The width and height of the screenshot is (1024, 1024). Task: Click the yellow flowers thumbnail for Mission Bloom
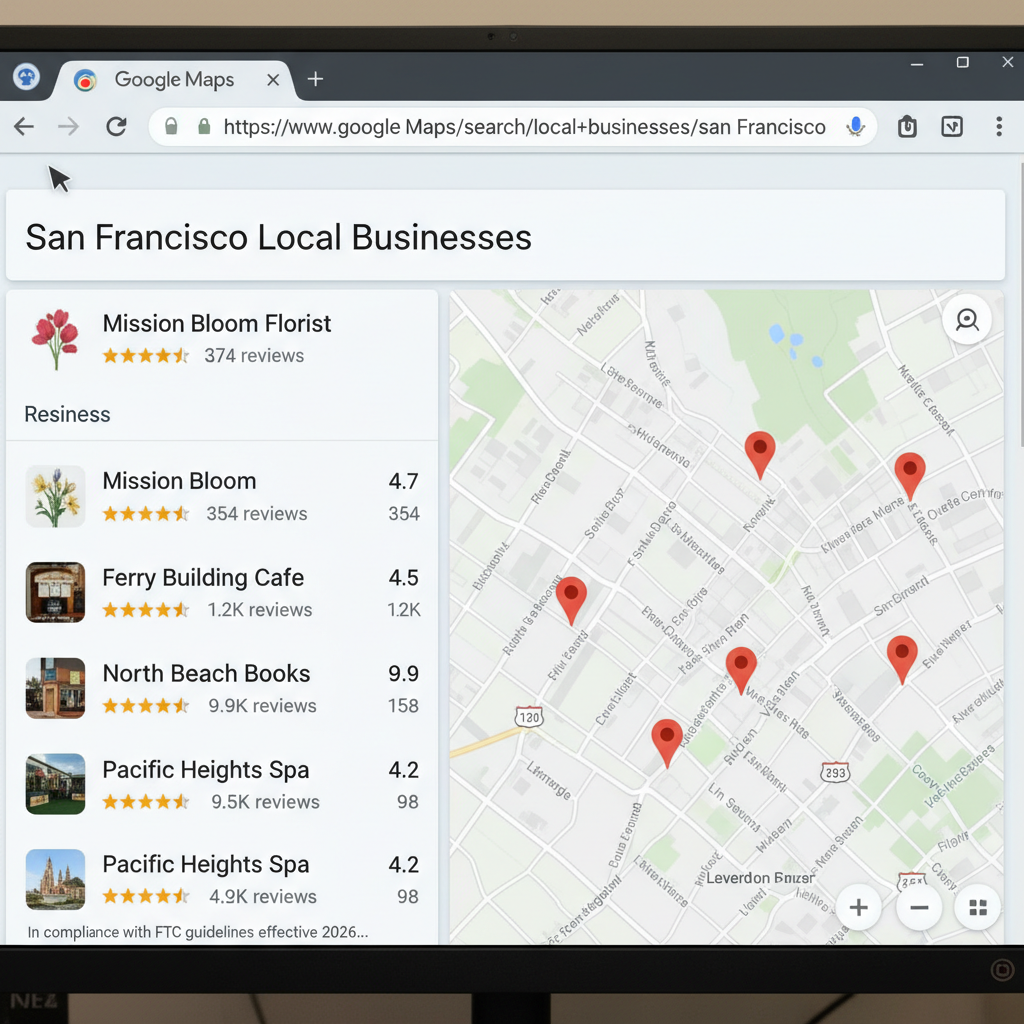point(56,496)
